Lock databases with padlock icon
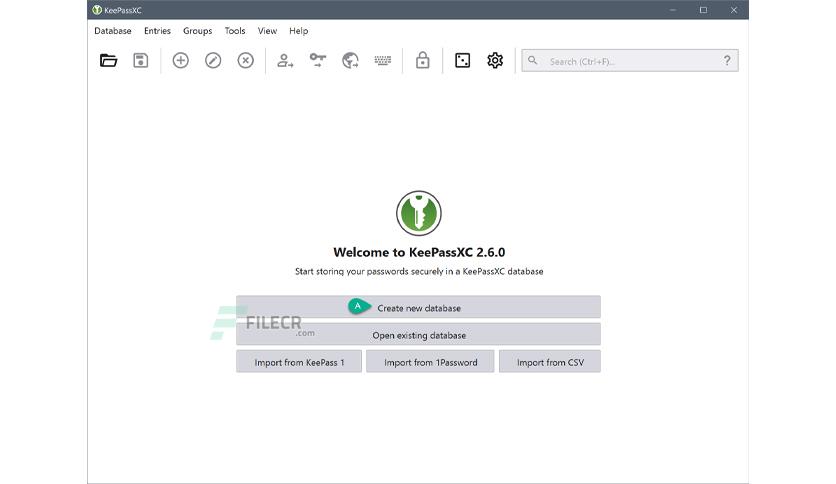This screenshot has height=484, width=836. pos(423,60)
